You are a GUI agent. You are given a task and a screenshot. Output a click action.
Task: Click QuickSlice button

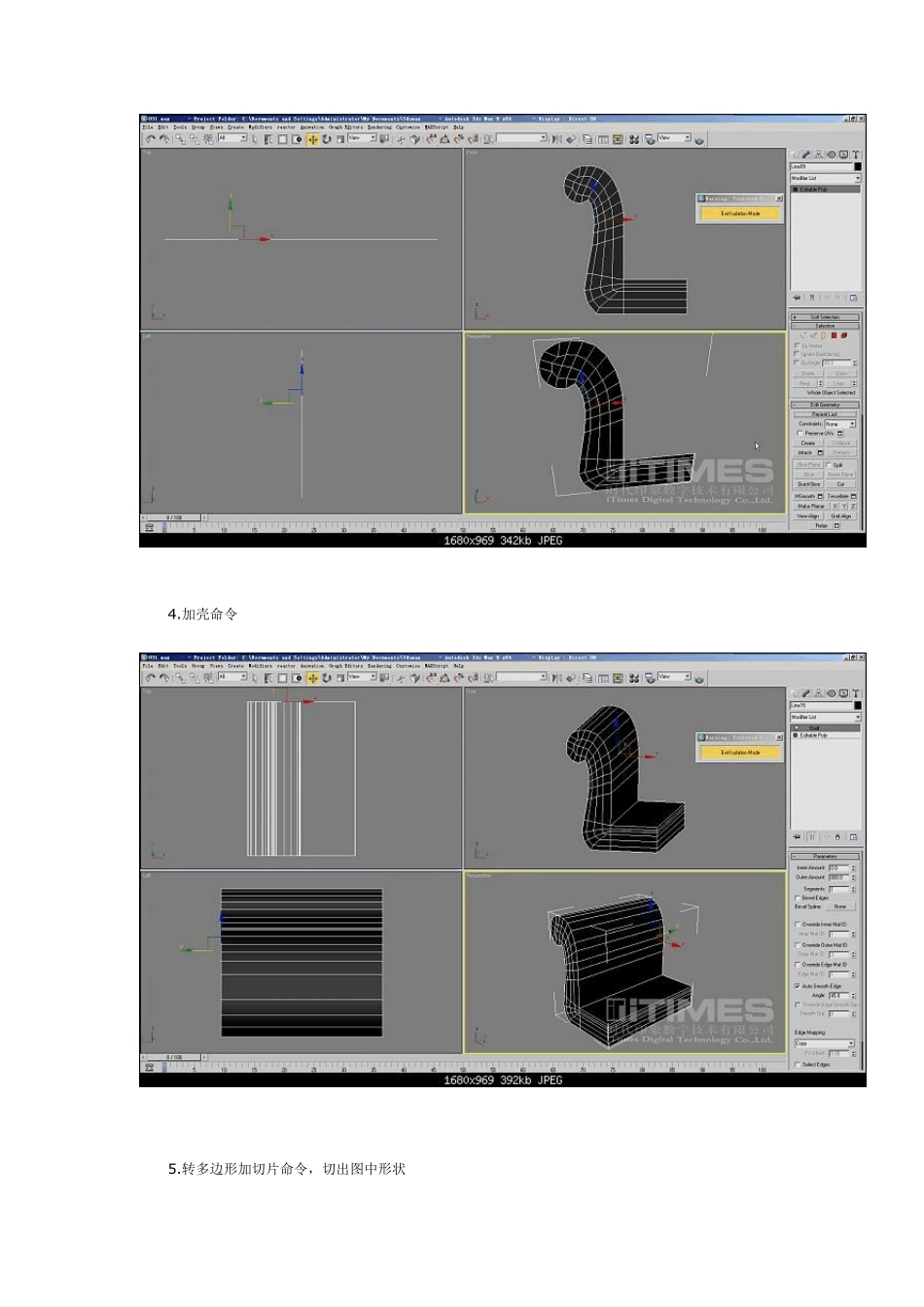[809, 484]
